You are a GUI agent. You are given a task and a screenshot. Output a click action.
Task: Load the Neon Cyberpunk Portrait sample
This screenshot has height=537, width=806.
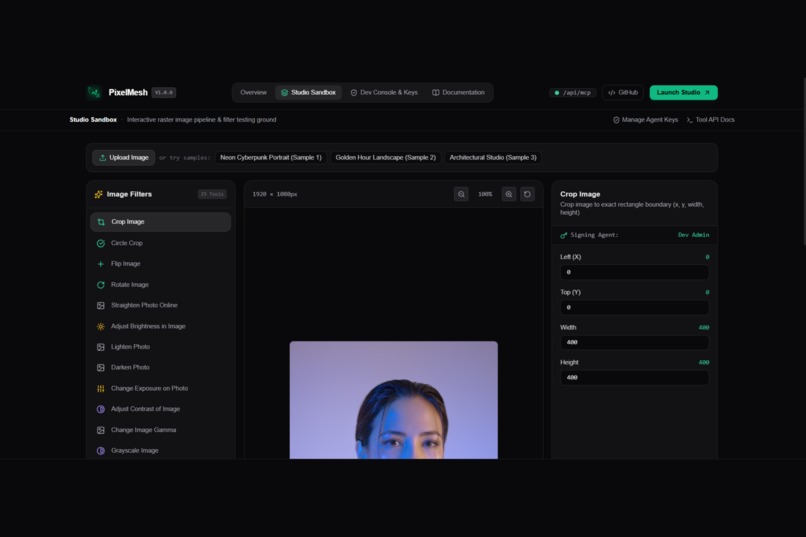point(271,158)
